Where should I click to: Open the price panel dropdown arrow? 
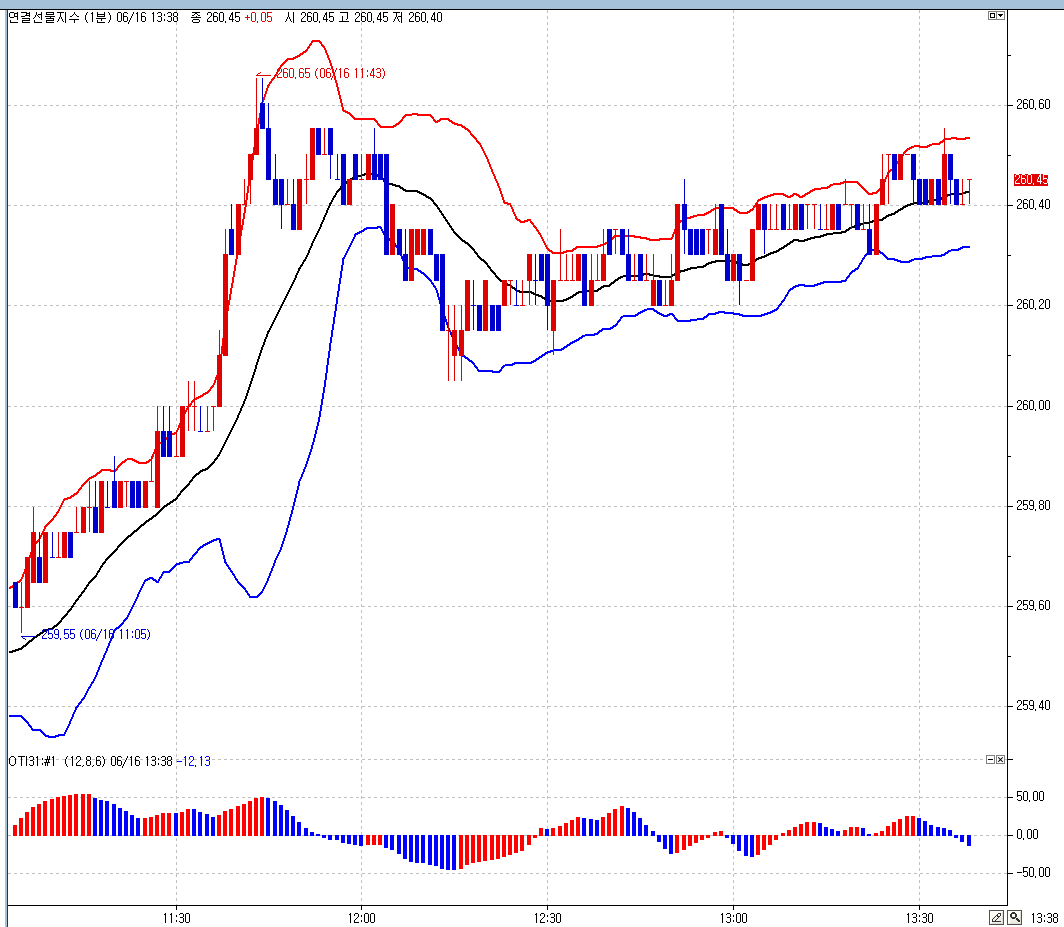[x=1001, y=16]
